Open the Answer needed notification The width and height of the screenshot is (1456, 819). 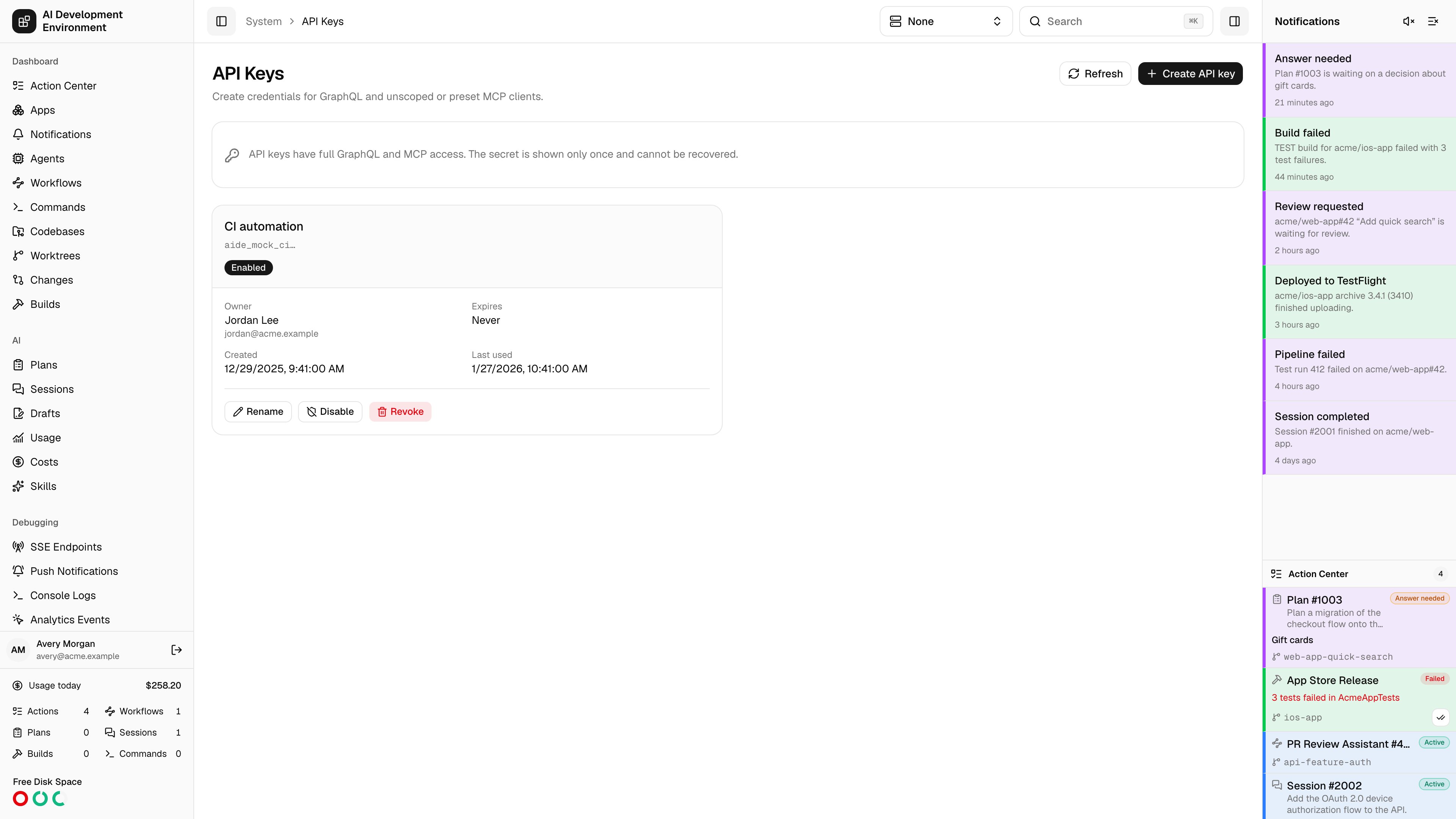click(1359, 80)
